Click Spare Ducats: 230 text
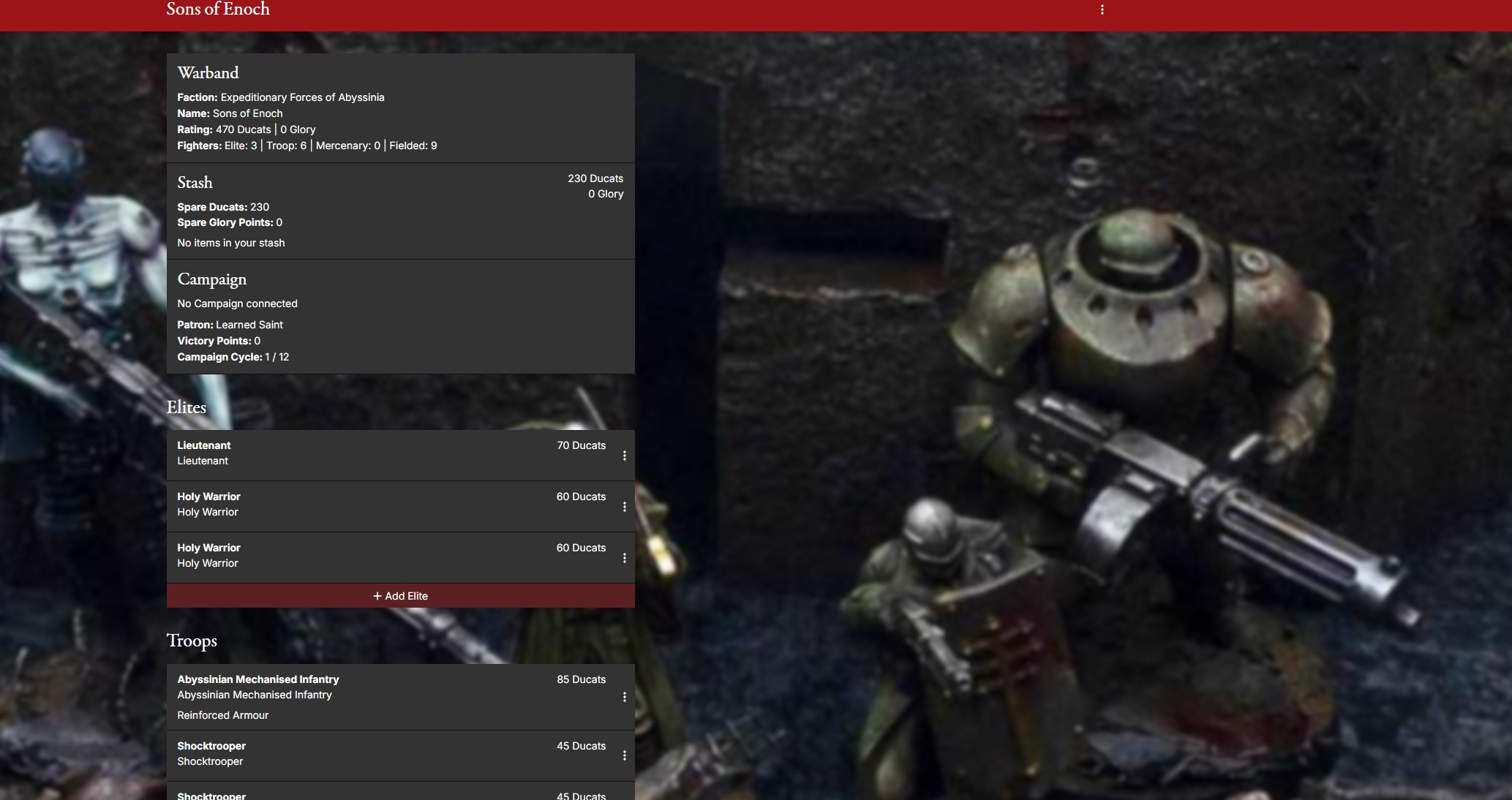 pyautogui.click(x=223, y=207)
